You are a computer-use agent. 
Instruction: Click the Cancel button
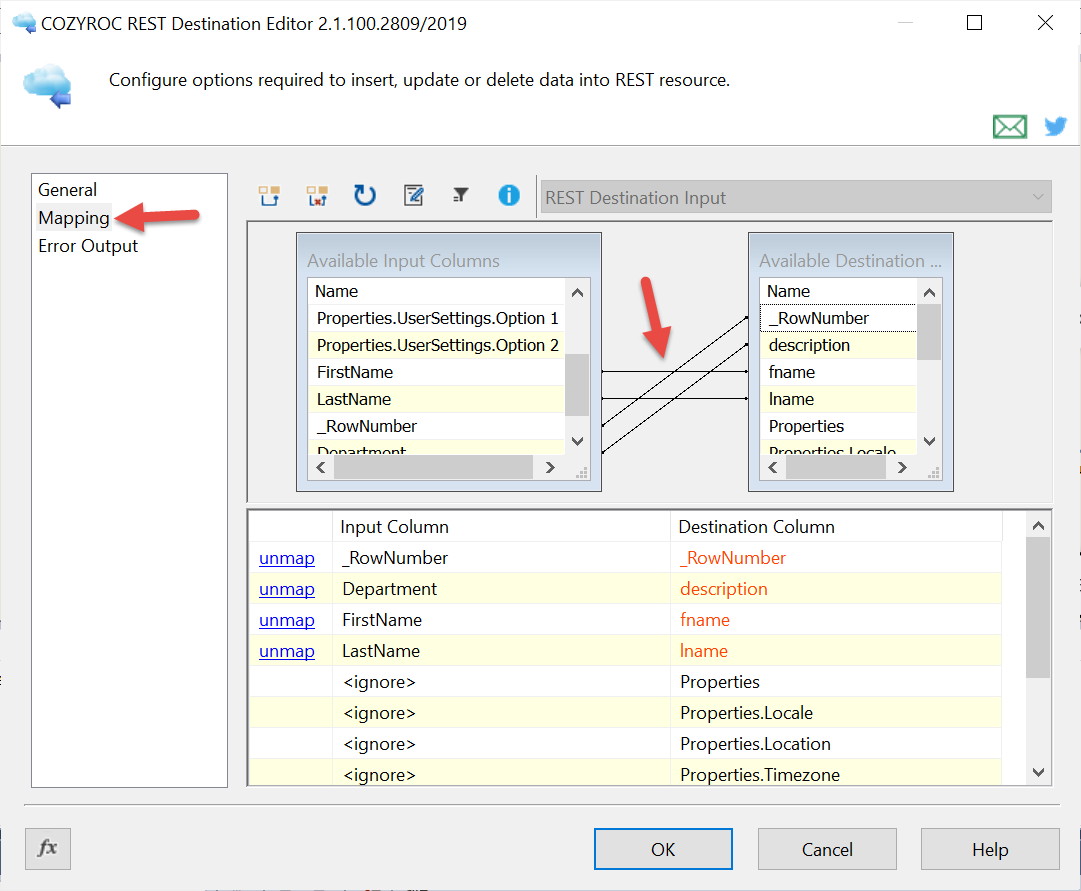tap(827, 849)
